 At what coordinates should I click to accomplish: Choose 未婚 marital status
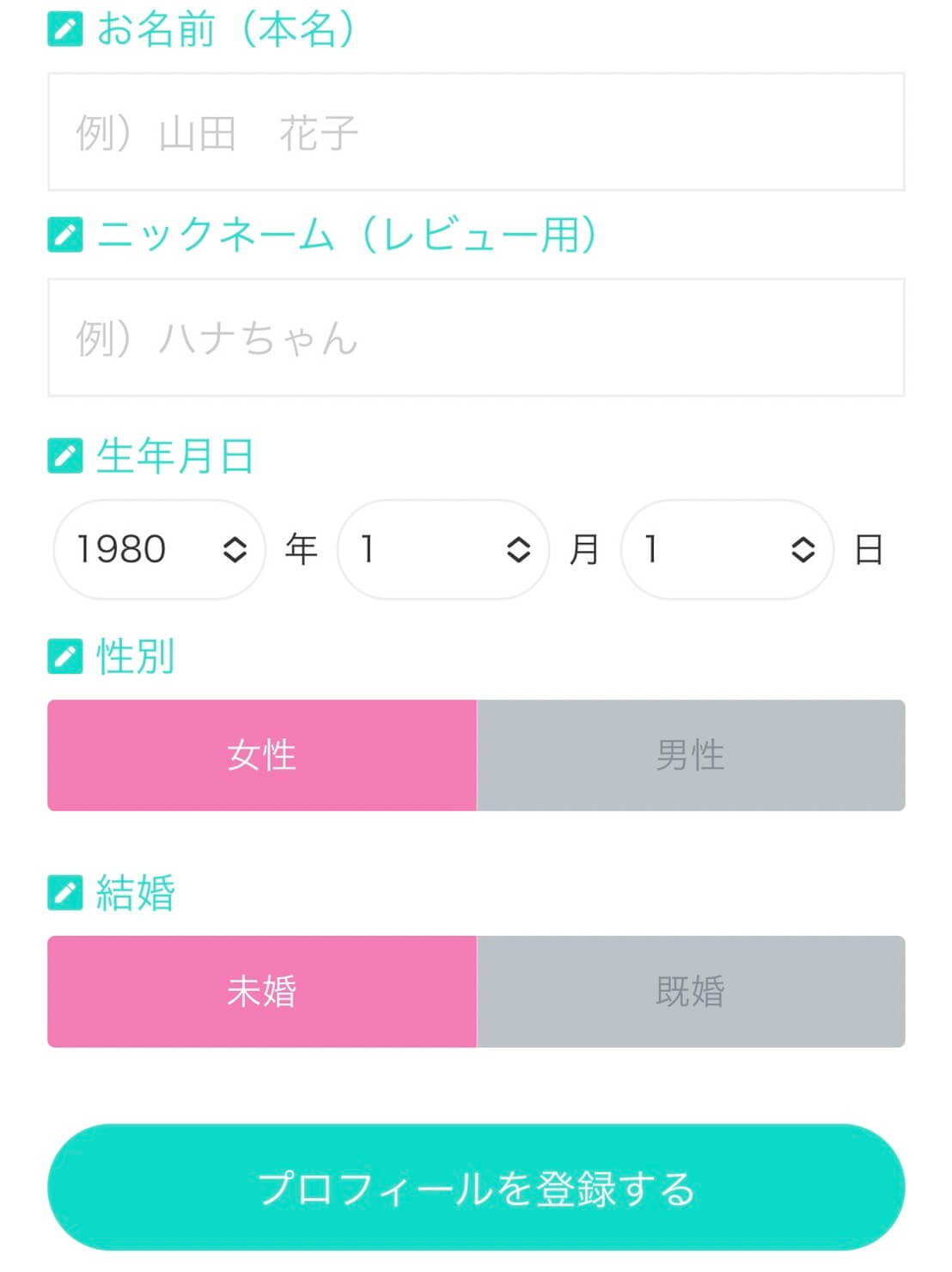tap(262, 992)
